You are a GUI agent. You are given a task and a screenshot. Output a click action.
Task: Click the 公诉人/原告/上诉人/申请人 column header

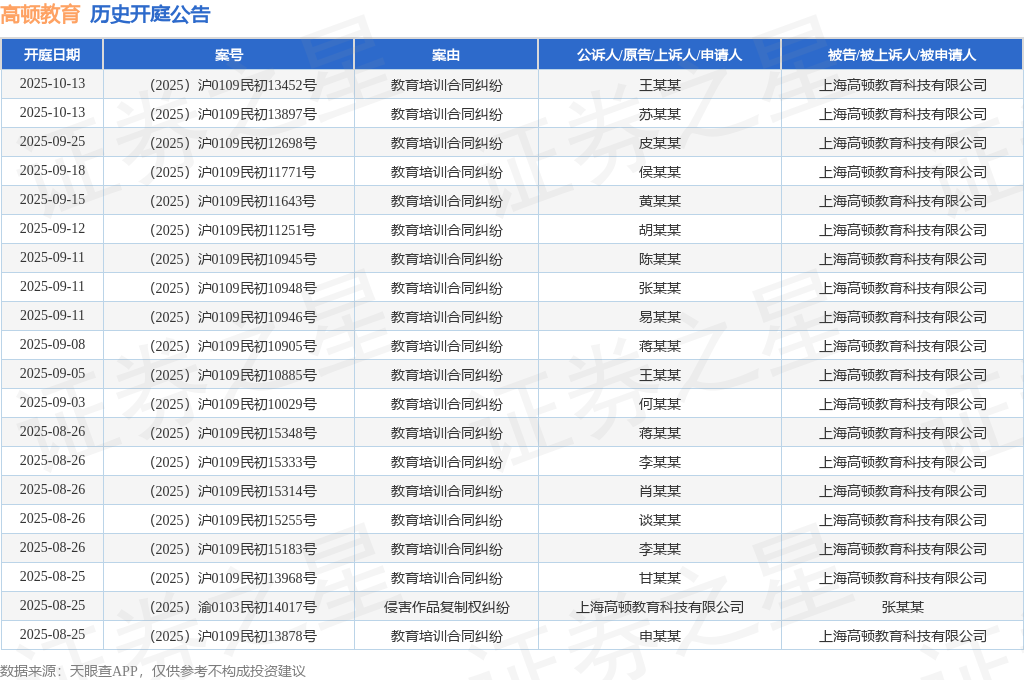coord(660,55)
